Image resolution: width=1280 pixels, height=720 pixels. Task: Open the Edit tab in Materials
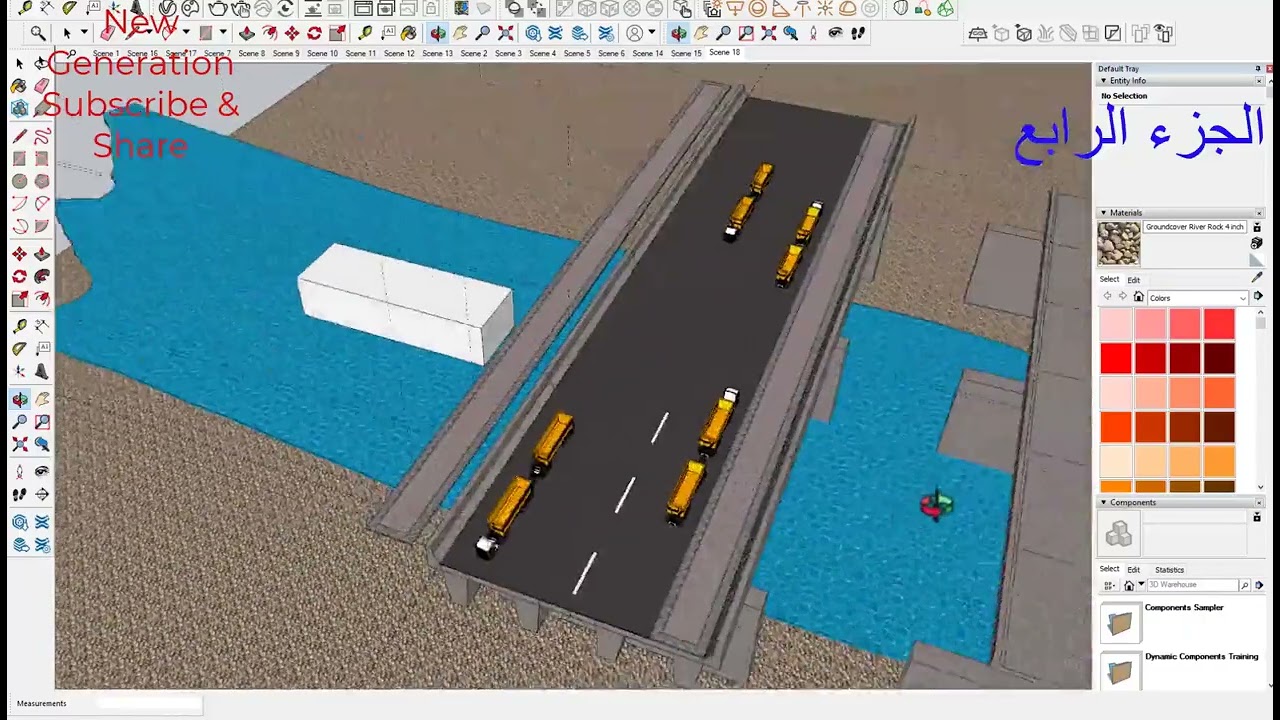click(x=1133, y=280)
